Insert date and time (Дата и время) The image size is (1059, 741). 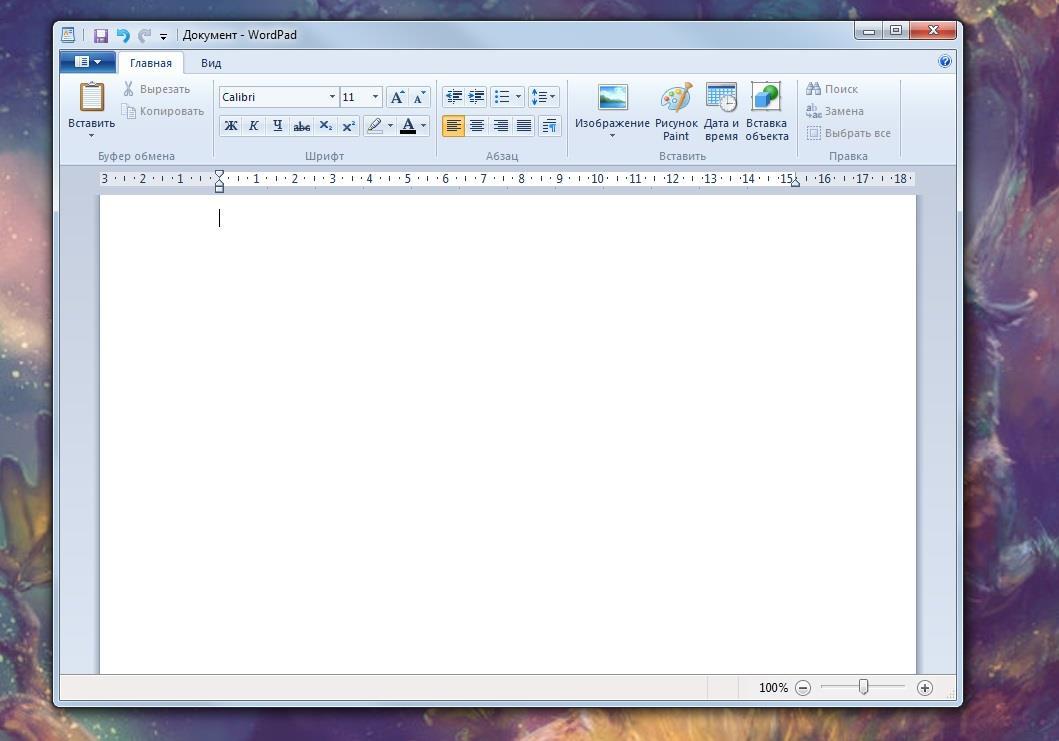(721, 111)
